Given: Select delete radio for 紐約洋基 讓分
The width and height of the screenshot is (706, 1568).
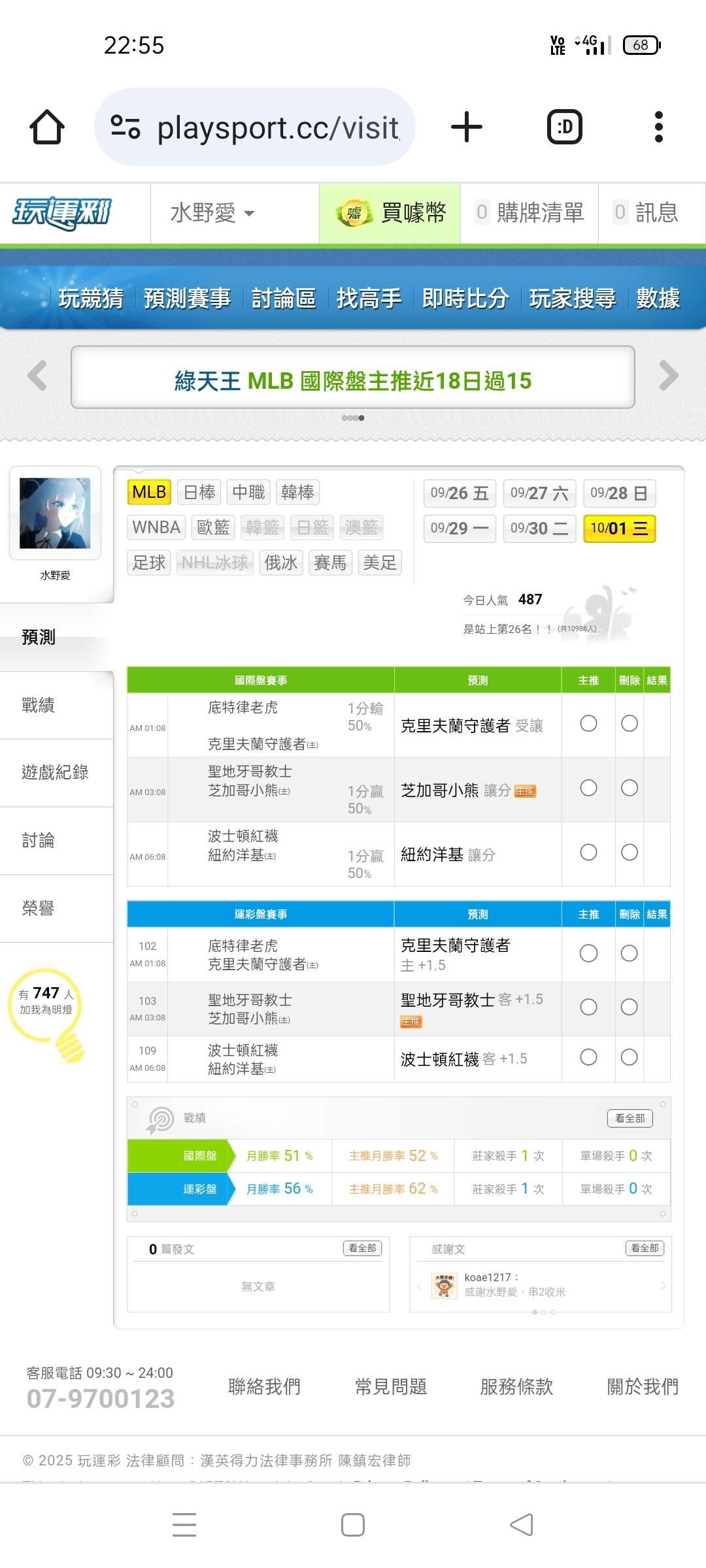Looking at the screenshot, I should click(x=630, y=853).
